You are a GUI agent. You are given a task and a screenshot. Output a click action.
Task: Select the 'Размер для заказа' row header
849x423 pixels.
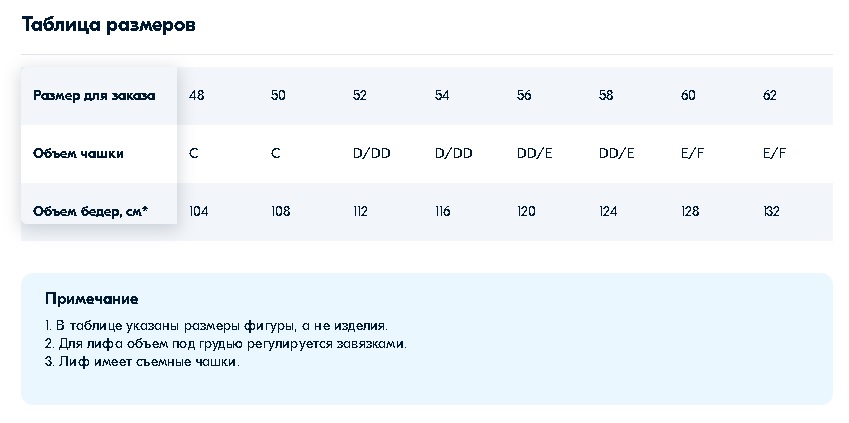[94, 96]
